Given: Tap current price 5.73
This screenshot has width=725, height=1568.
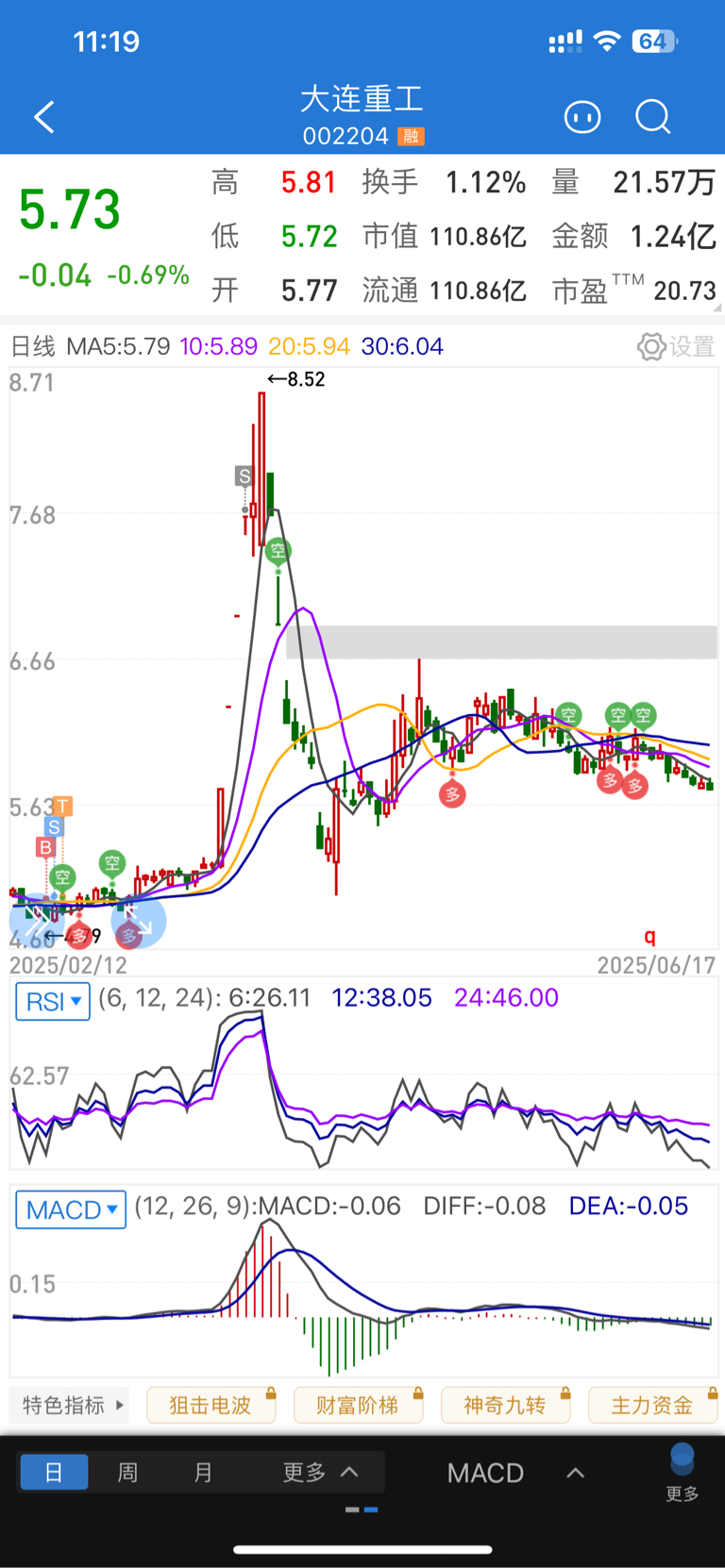Looking at the screenshot, I should (70, 209).
